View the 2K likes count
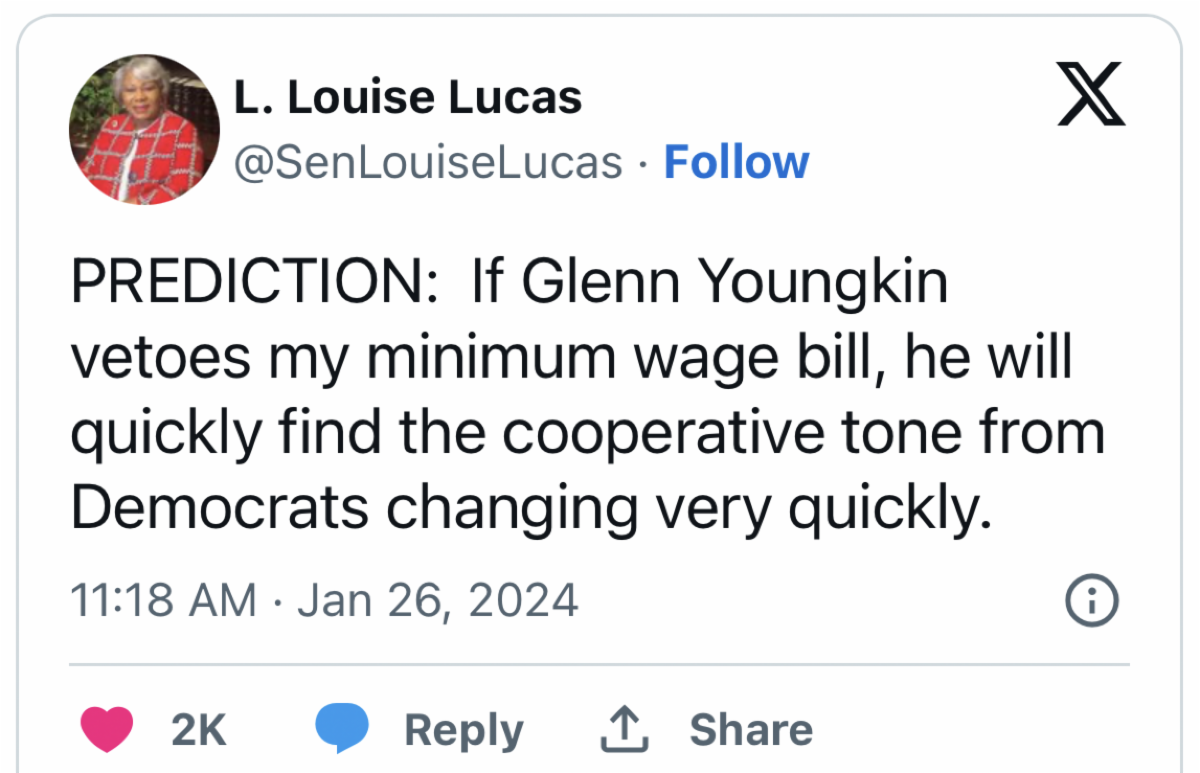Image resolution: width=1200 pixels, height=773 pixels. pos(199,730)
